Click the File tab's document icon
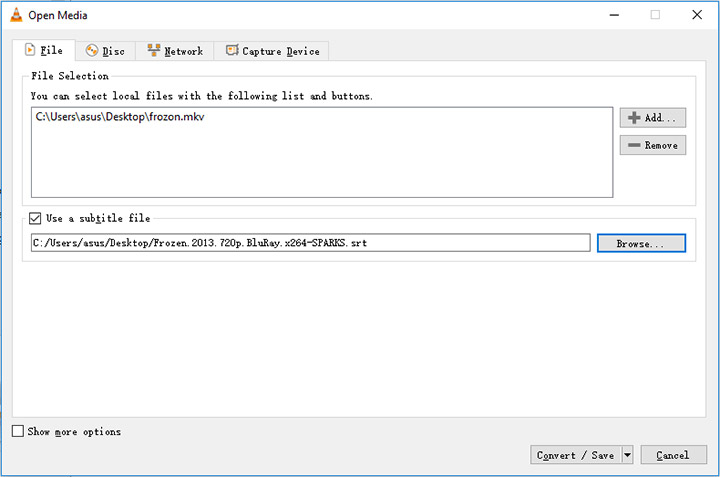Viewport: 720px width, 477px height. coord(30,50)
